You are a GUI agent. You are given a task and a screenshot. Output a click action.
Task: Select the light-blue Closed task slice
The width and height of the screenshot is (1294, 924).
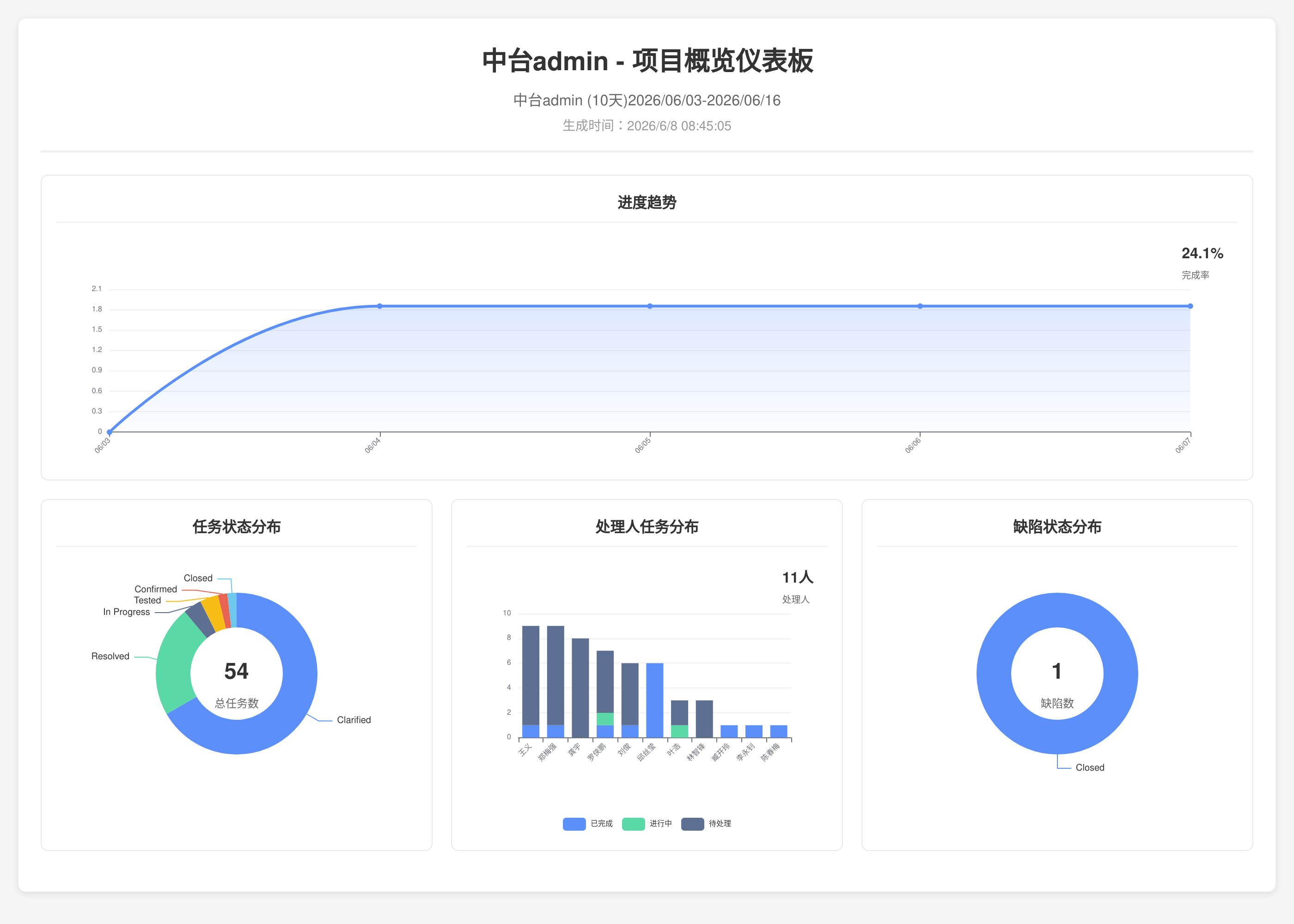point(232,610)
